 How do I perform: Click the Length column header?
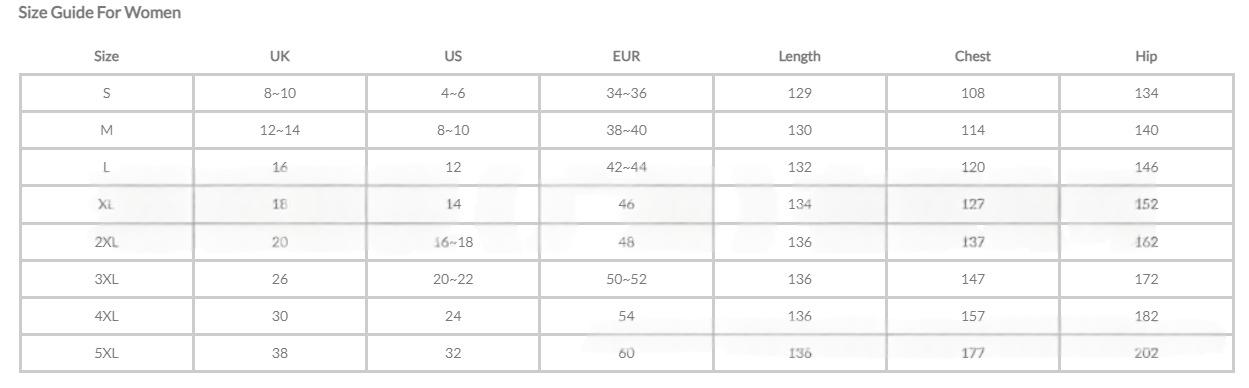tap(799, 56)
